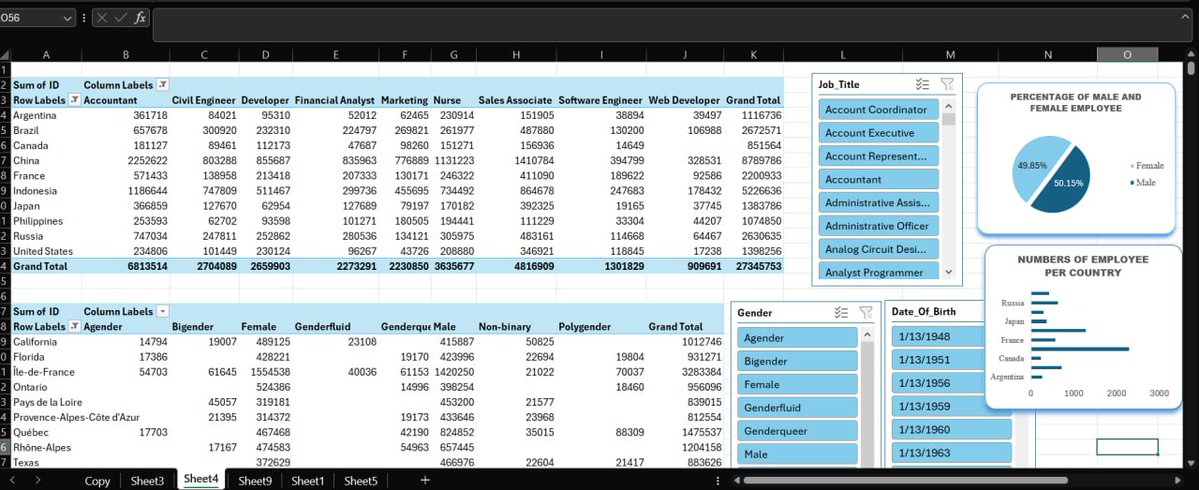Viewport: 1199px width, 490px height.
Task: Select Analog Circuit Desi... slicer item
Action: [878, 249]
